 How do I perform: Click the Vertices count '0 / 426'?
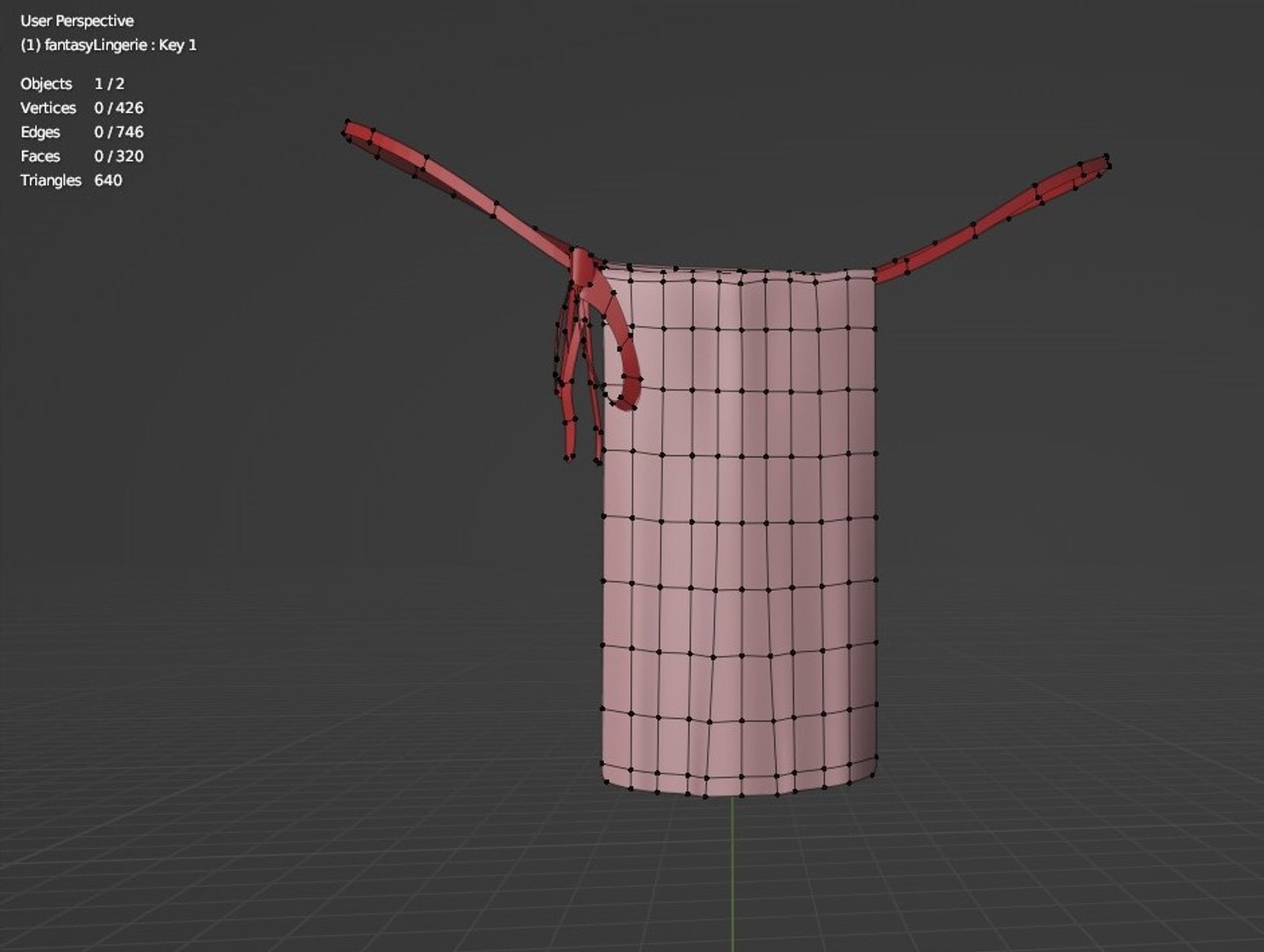click(x=119, y=108)
